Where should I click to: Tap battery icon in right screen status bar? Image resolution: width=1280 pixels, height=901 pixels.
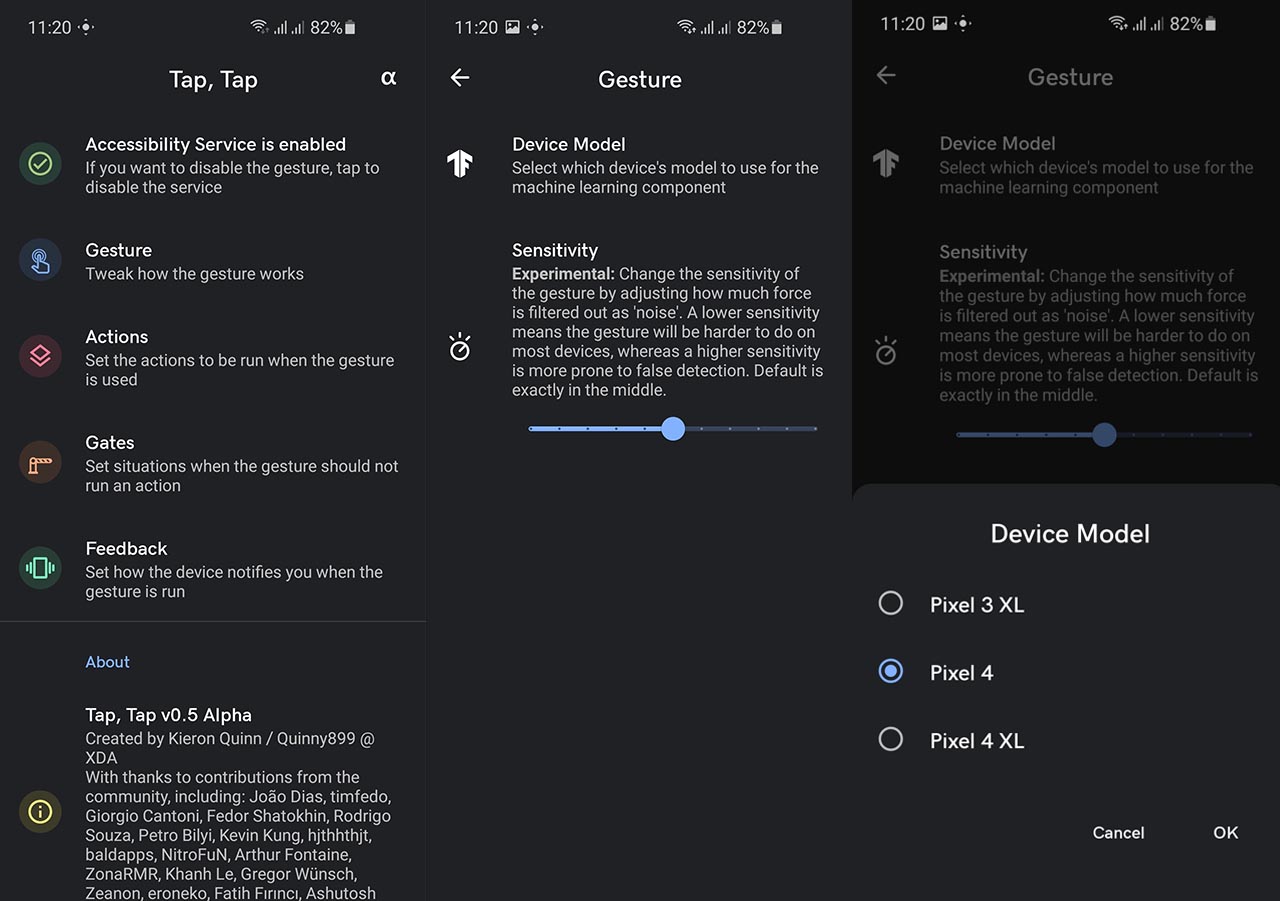pos(1211,24)
